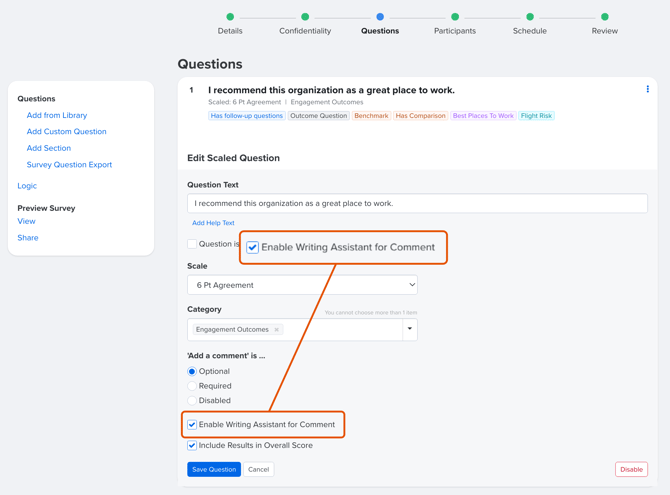
Task: Click the Questions step dot
Action: [x=380, y=17]
